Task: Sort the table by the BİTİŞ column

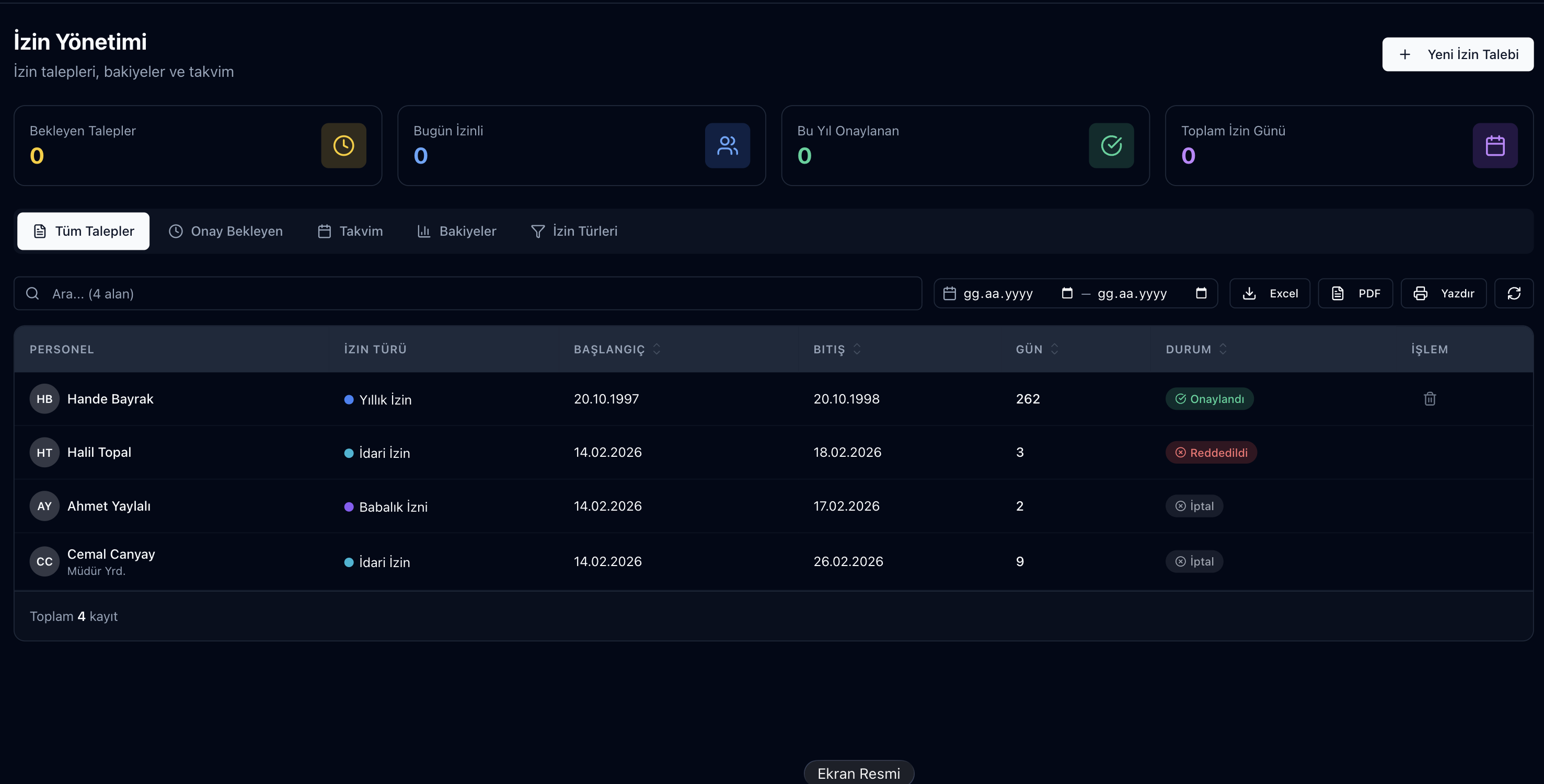Action: 837,349
